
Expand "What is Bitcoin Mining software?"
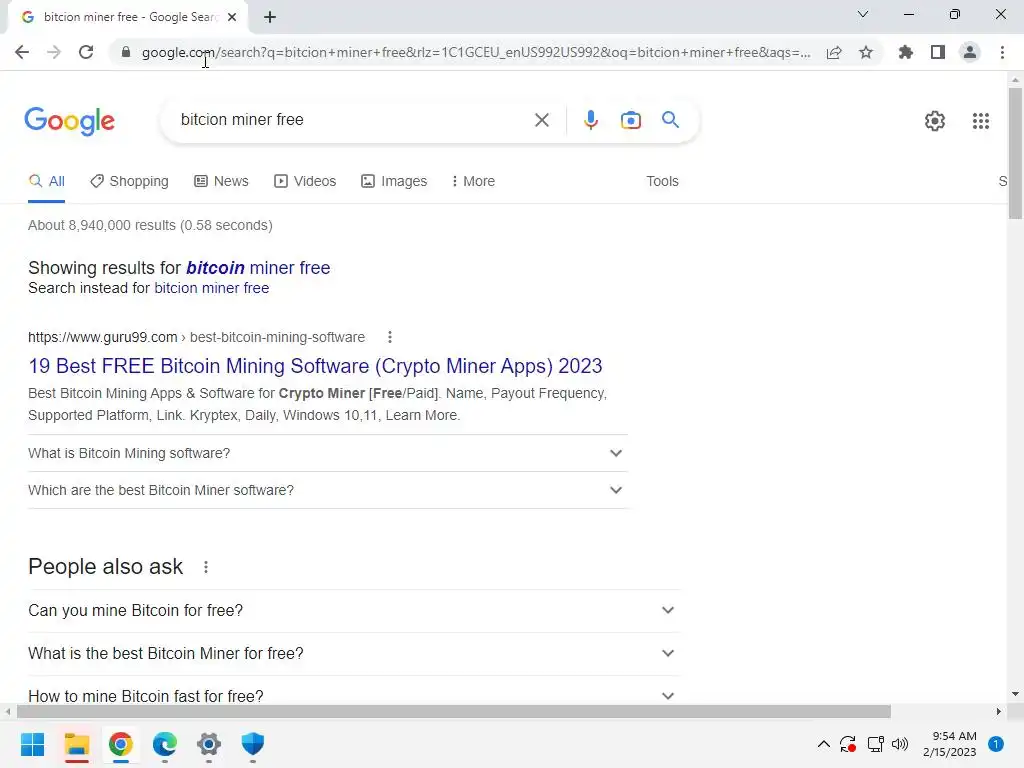(328, 453)
